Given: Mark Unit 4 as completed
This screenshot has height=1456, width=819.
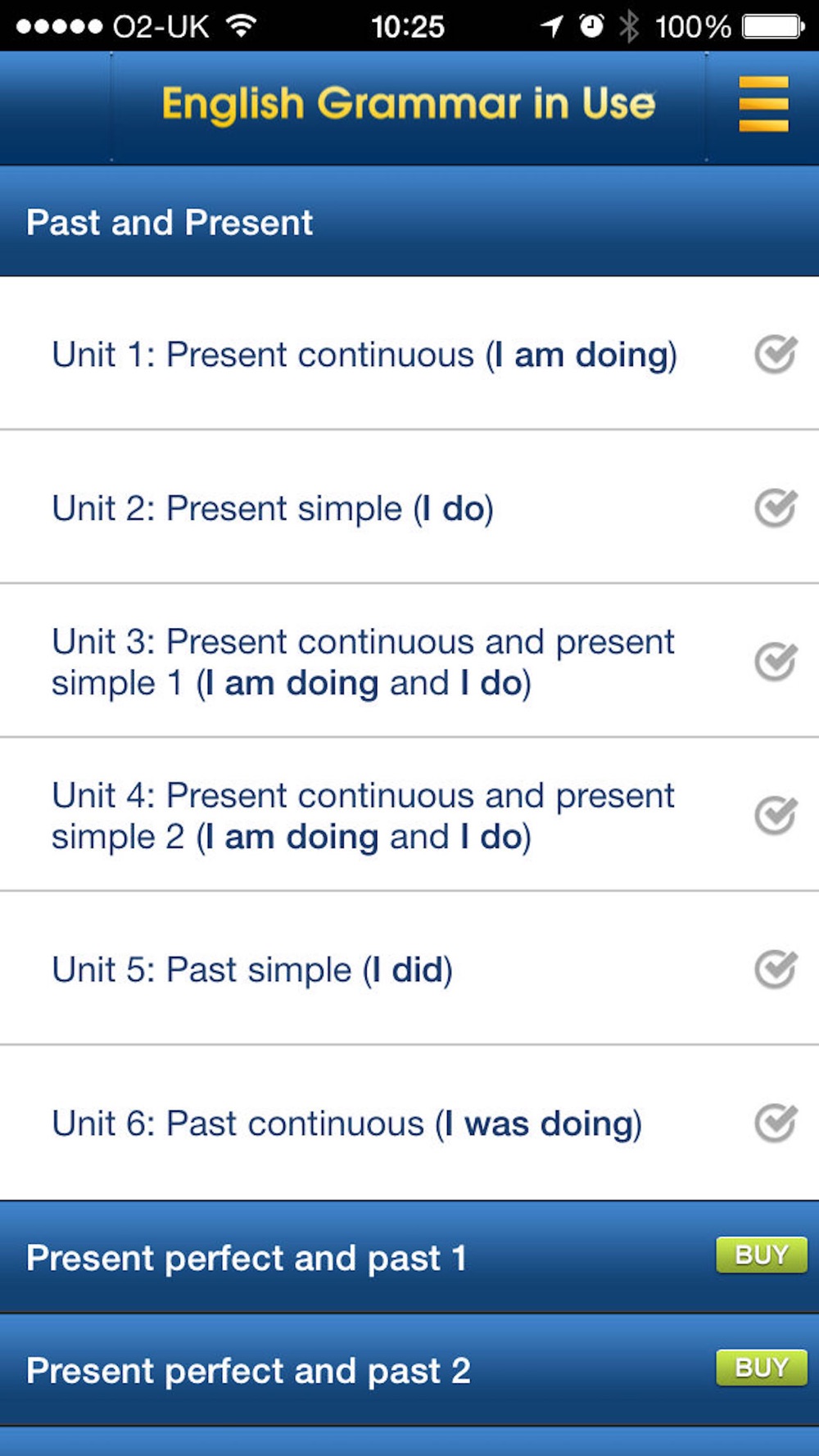Looking at the screenshot, I should tap(776, 815).
